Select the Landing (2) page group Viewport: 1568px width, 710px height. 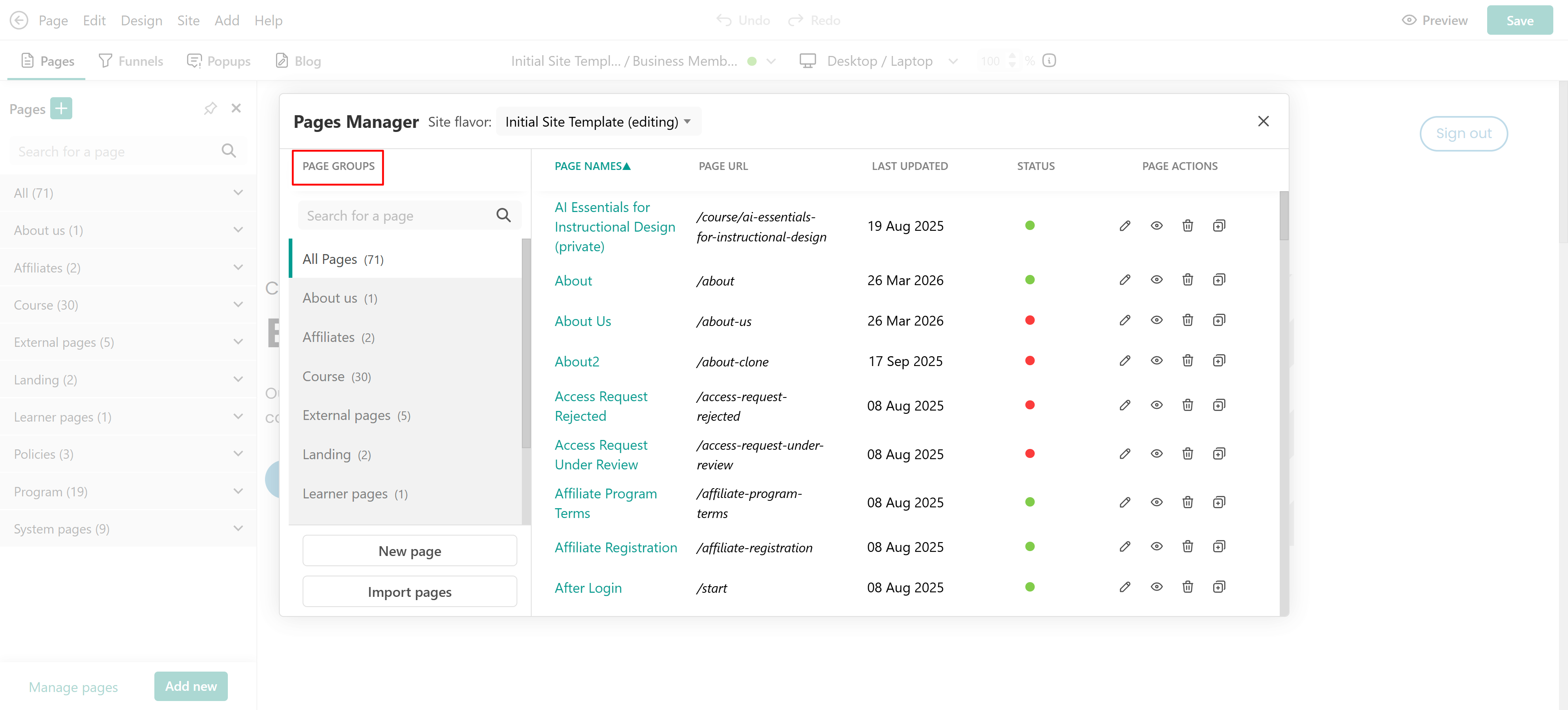pos(336,455)
